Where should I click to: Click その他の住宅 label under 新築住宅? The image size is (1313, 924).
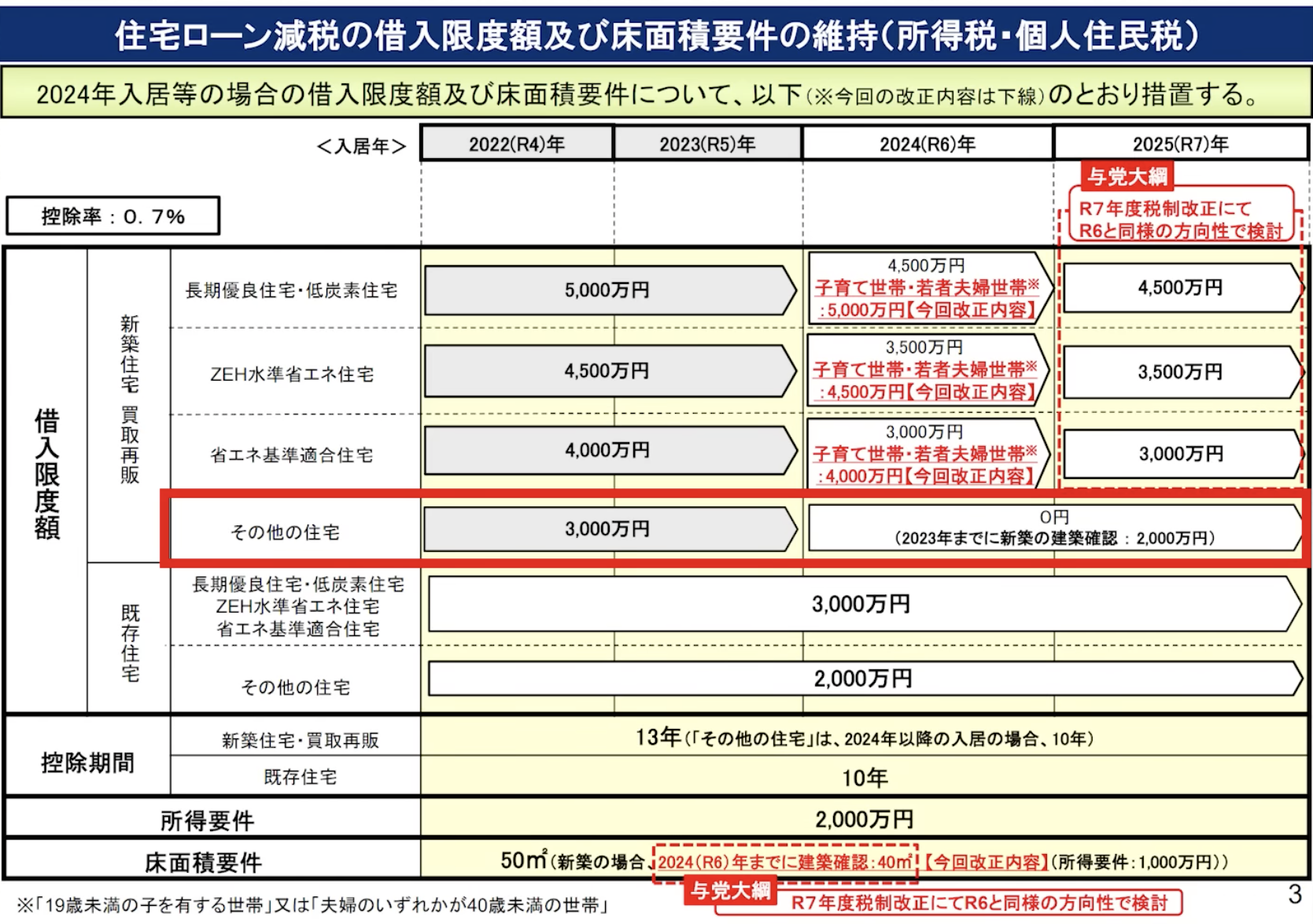[285, 532]
